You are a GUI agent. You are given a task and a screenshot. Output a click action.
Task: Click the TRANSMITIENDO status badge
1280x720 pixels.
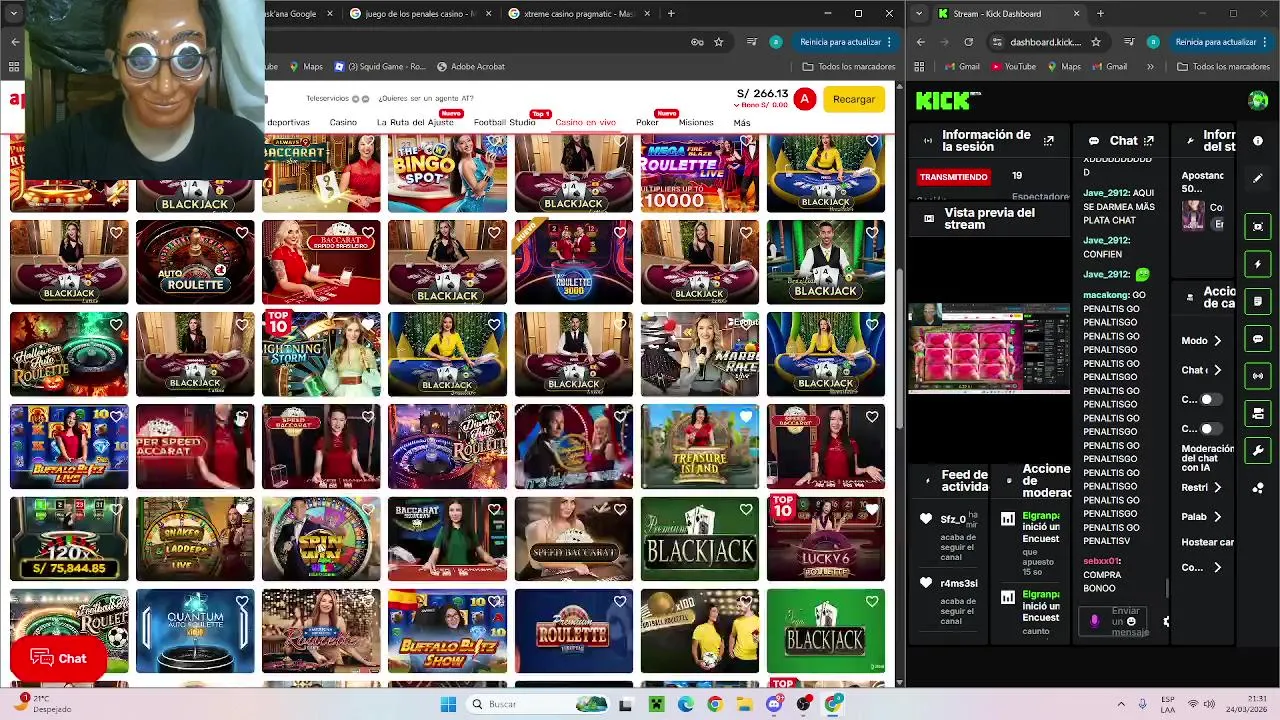pos(953,177)
